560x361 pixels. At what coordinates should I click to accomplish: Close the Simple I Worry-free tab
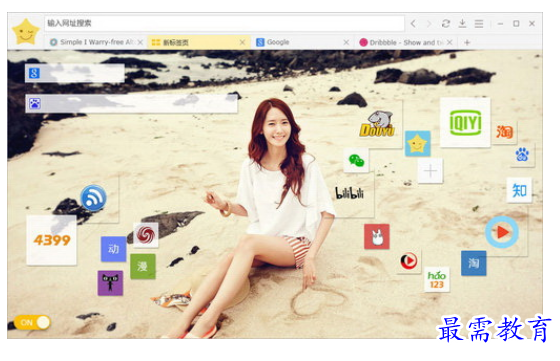[140, 42]
